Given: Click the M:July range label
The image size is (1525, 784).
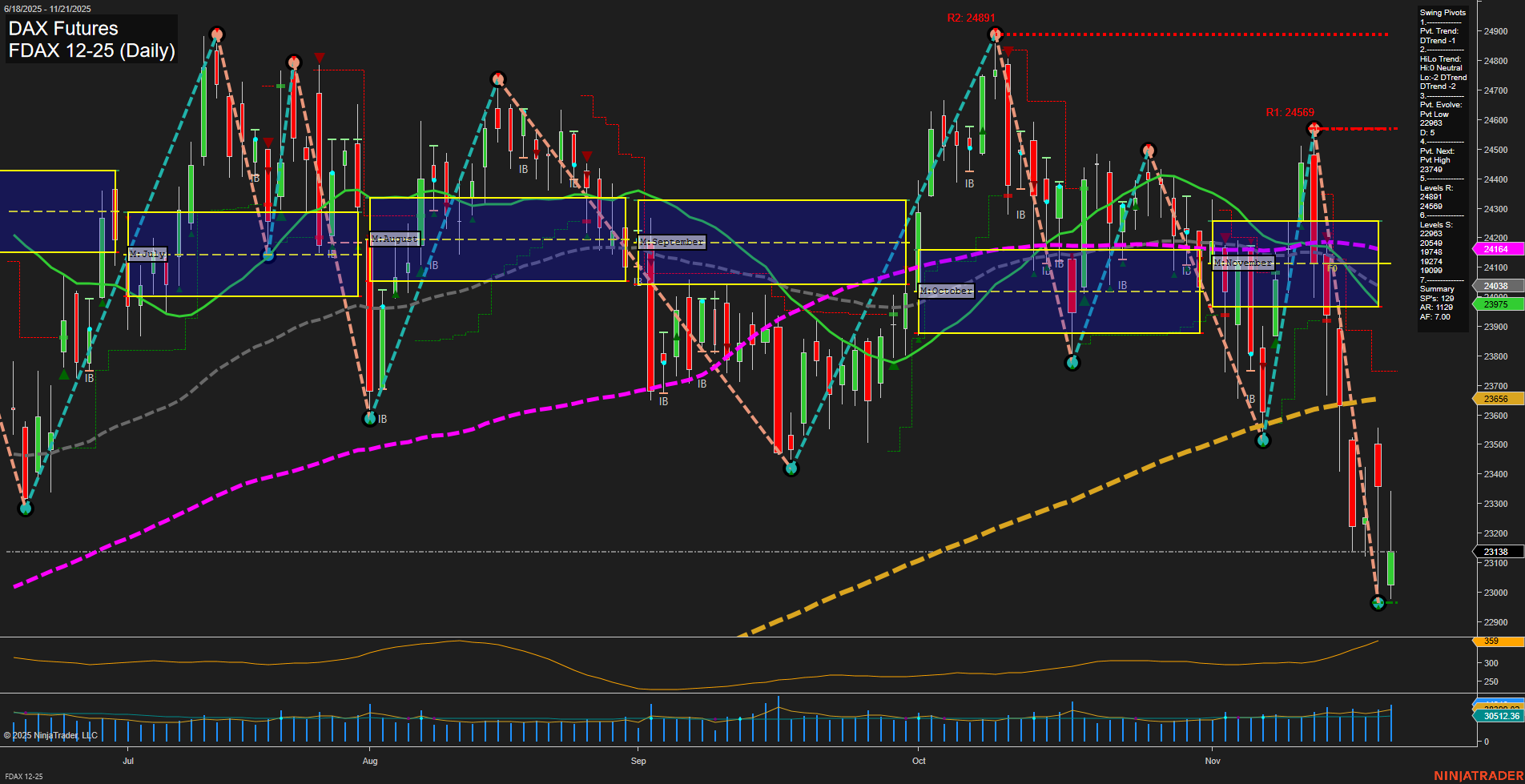Looking at the screenshot, I should click(x=147, y=253).
